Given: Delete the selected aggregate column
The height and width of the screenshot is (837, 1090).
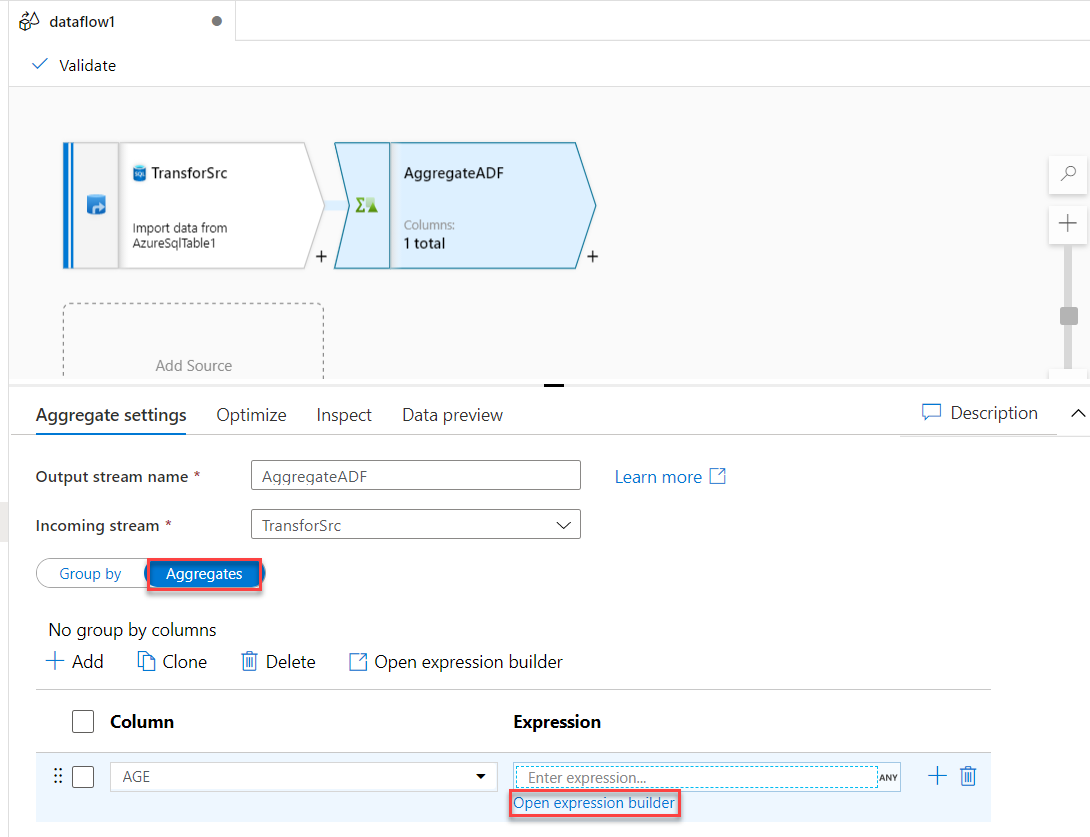Looking at the screenshot, I should [278, 661].
